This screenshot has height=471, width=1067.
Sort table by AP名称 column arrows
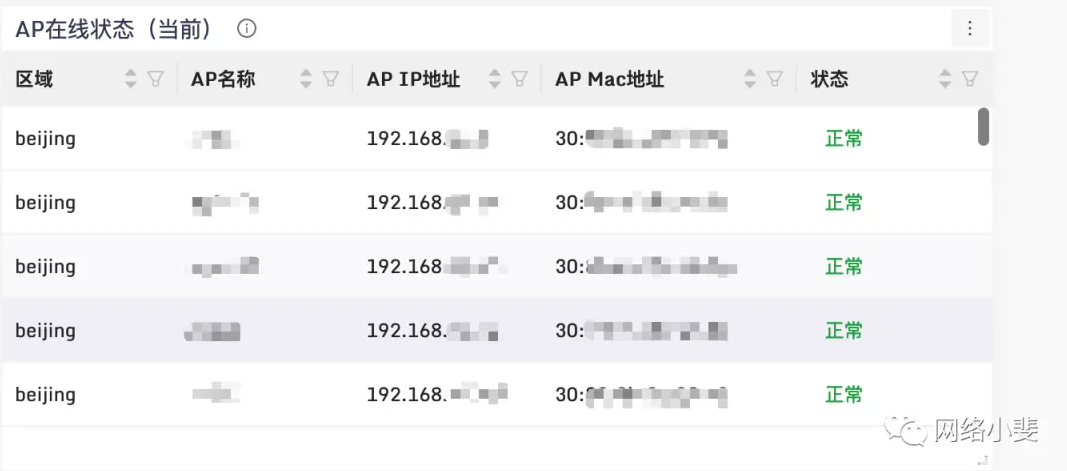(307, 79)
